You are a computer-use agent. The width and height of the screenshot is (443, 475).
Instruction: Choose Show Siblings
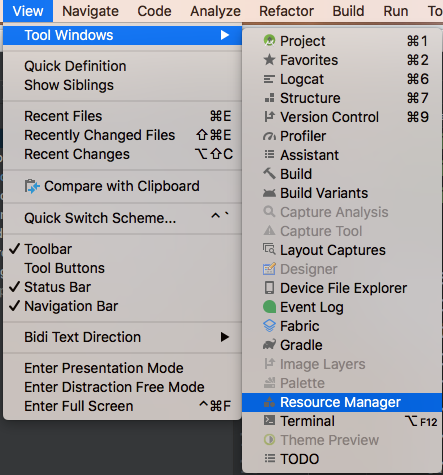pos(122,85)
